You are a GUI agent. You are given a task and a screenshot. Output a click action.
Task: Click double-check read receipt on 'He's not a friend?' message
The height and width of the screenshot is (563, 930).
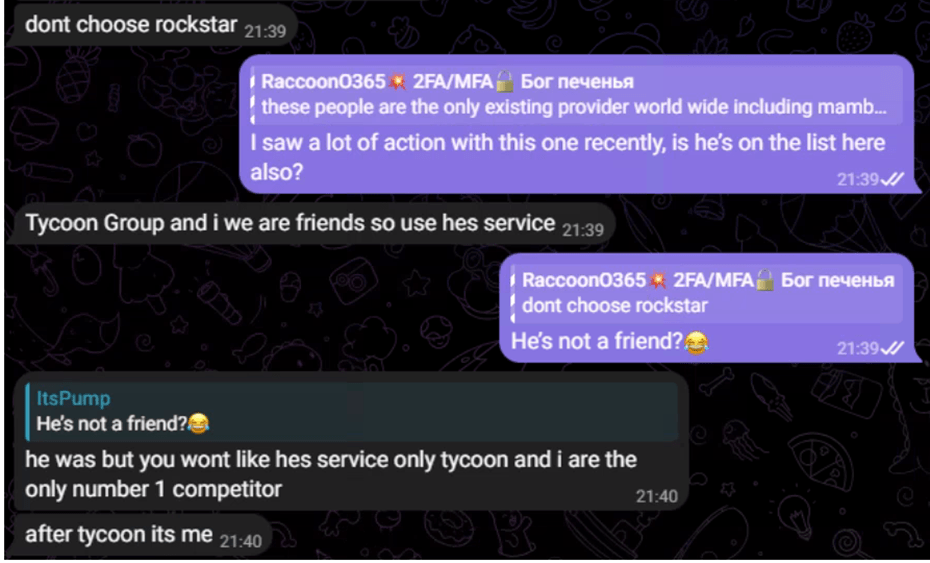(x=893, y=348)
